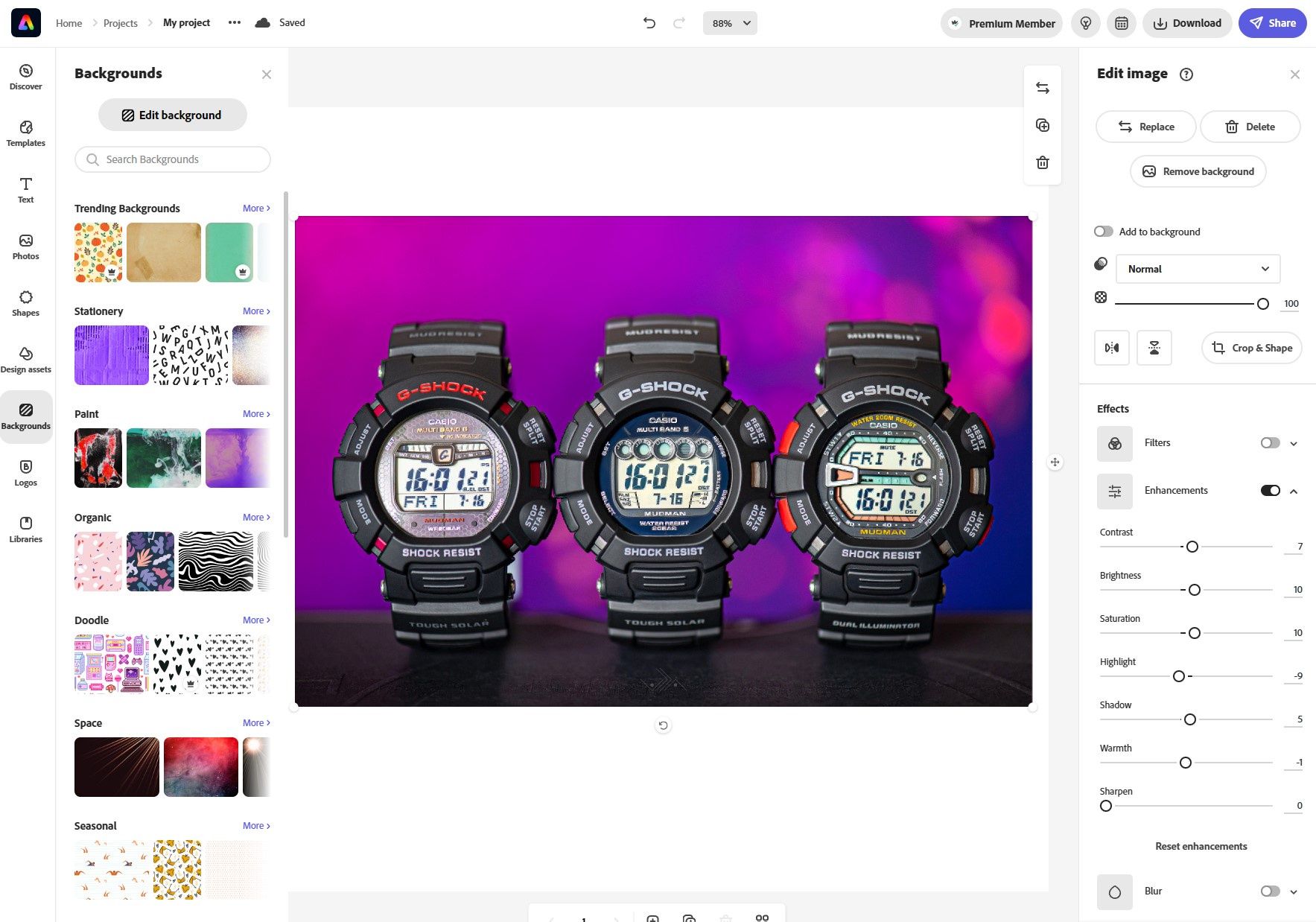Viewport: 1316px width, 922px height.
Task: Go to Projects breadcrumb
Action: [x=121, y=23]
